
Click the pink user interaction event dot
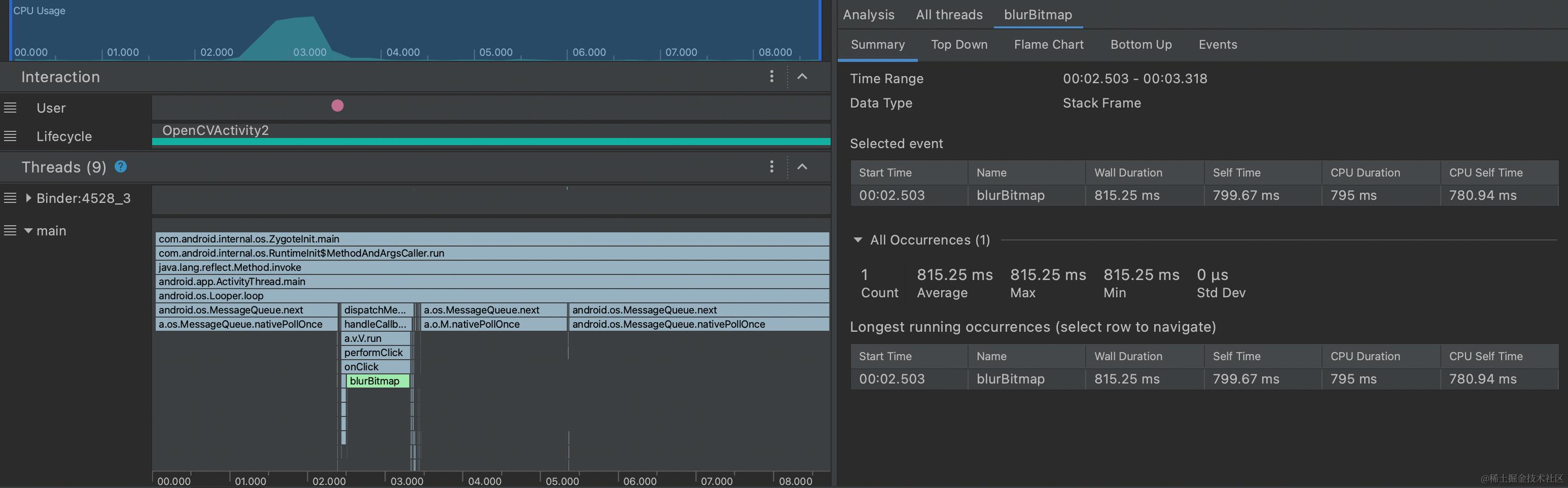[x=337, y=106]
